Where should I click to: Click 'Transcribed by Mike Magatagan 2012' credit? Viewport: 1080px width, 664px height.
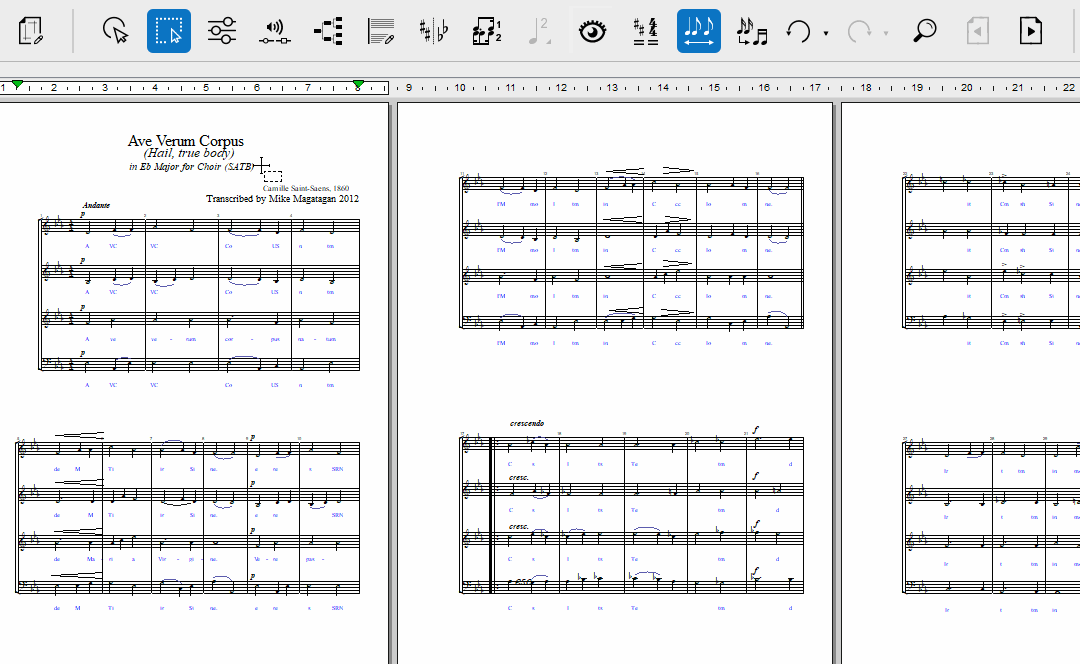click(x=282, y=198)
